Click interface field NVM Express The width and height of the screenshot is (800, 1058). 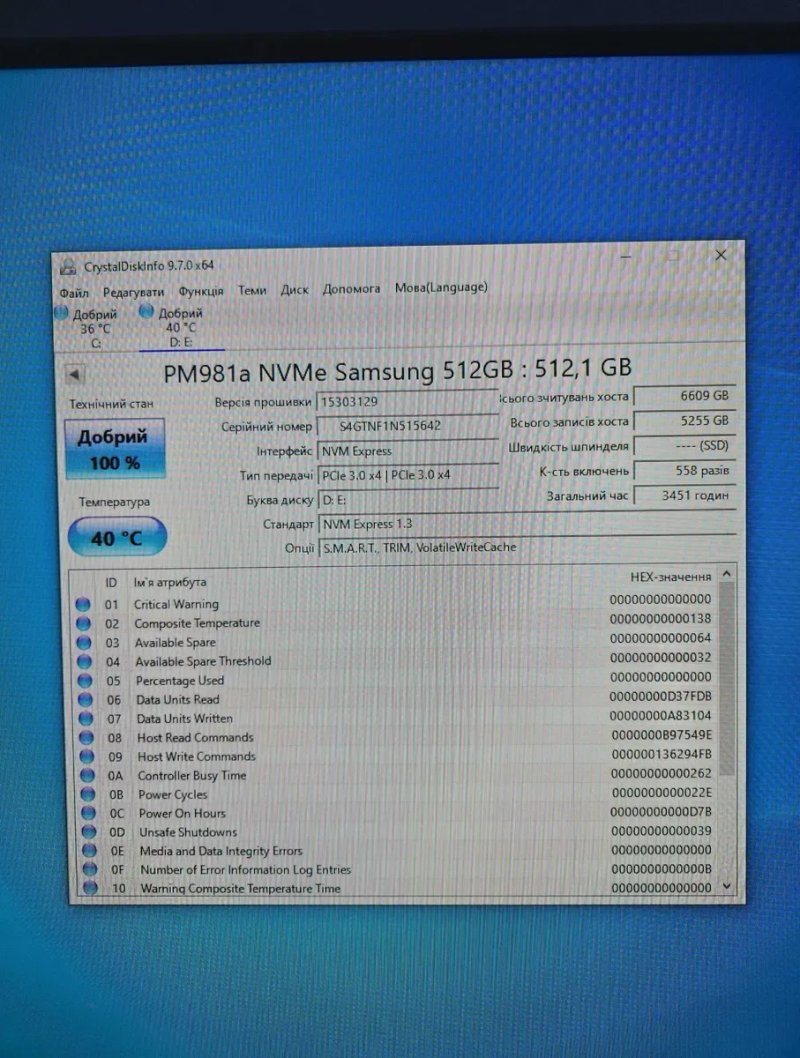(407, 451)
